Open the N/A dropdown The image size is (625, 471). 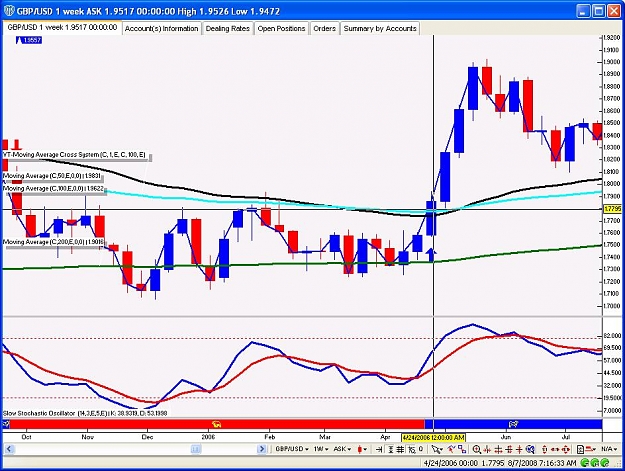[609, 449]
